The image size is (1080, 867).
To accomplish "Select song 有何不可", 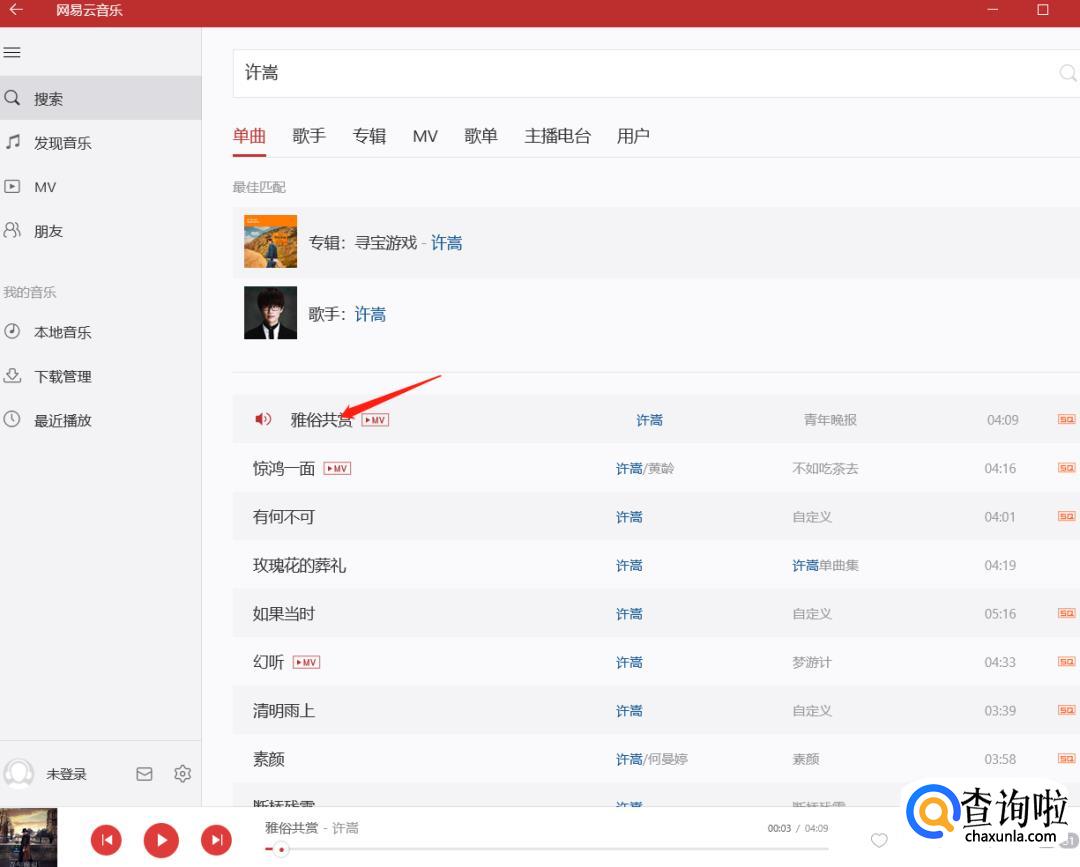I will (x=284, y=517).
